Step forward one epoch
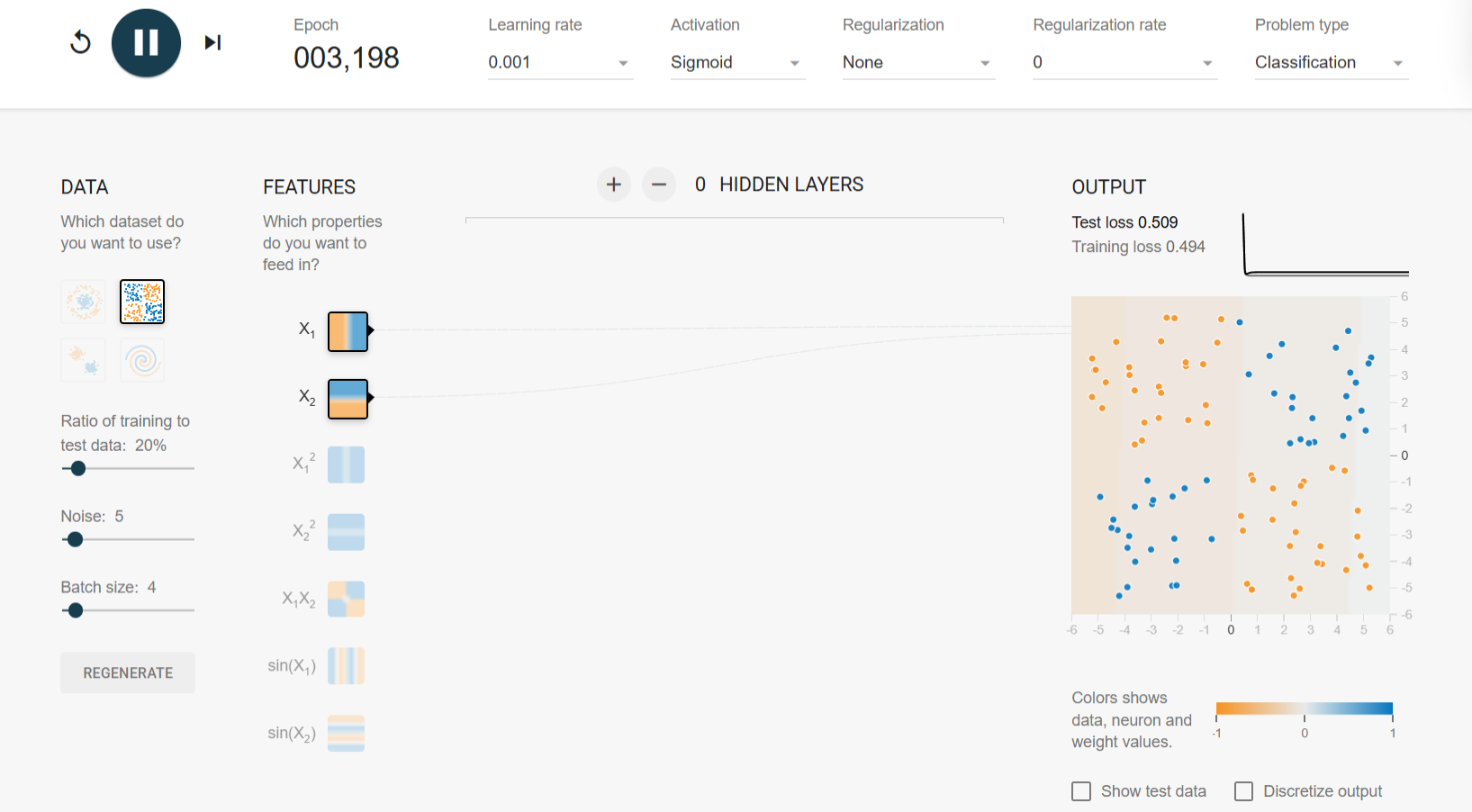The height and width of the screenshot is (812, 1472). [212, 42]
